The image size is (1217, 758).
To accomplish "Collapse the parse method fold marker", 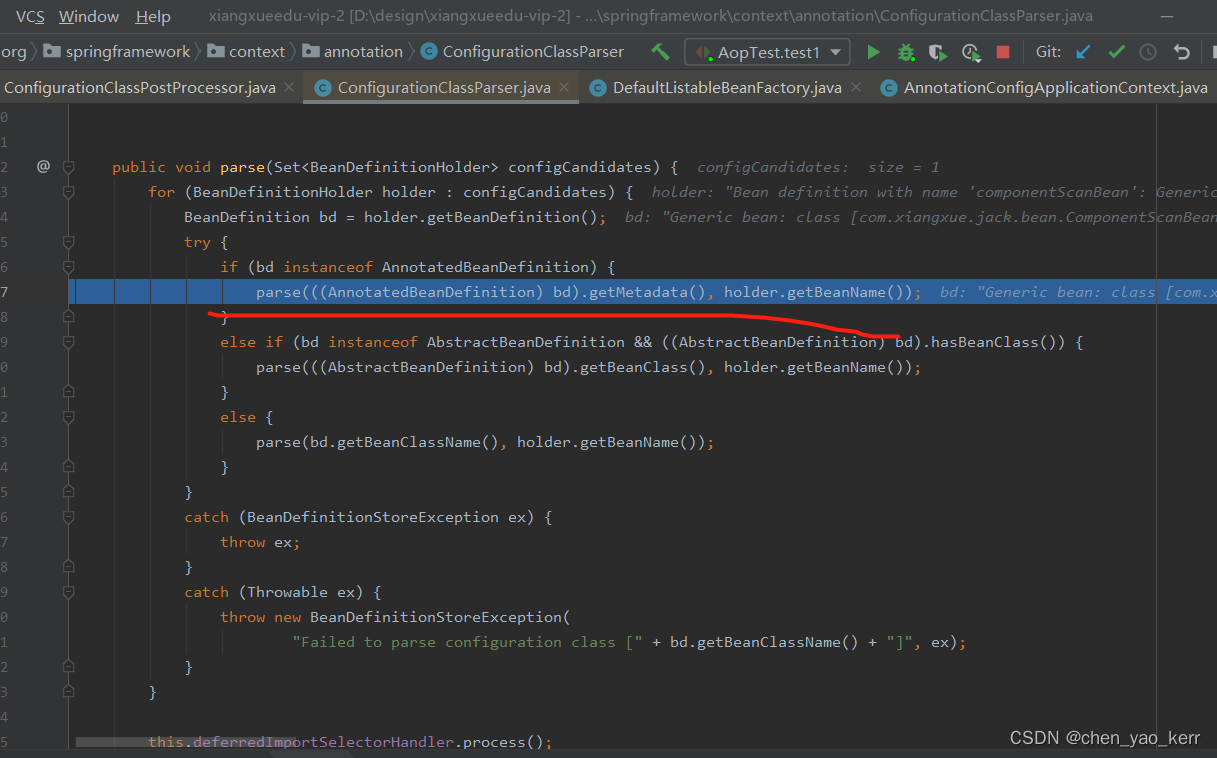I will [69, 167].
